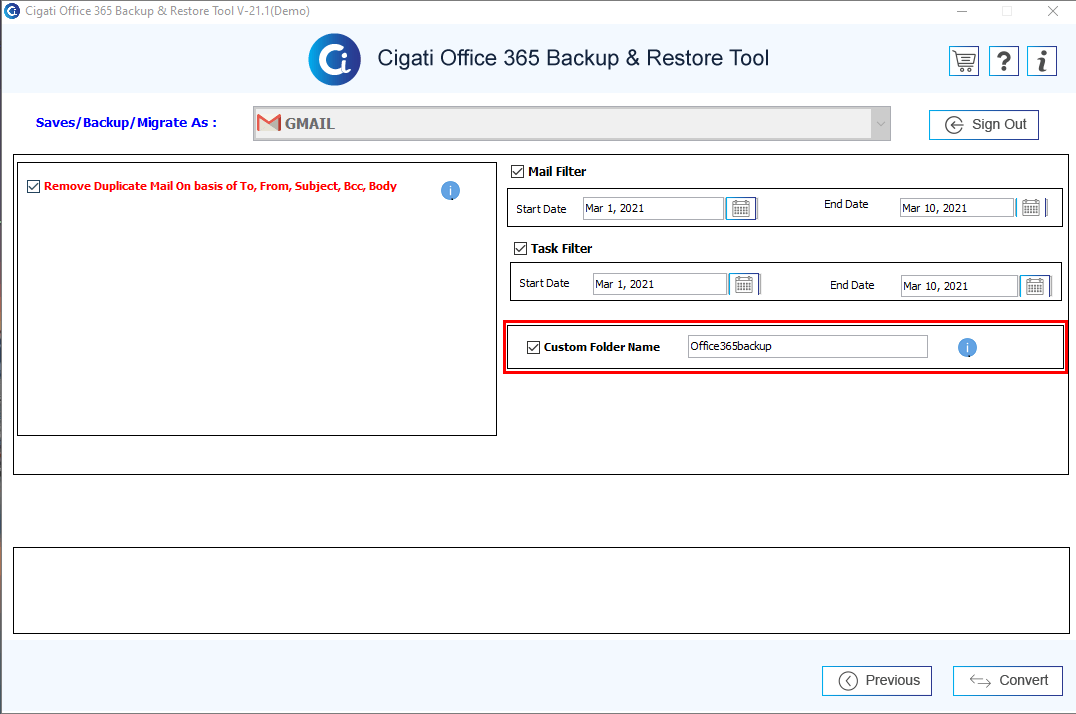Screen dimensions: 1076x714
Task: Expand the Saves/Backup/Migrate As dropdown arrow
Action: 880,124
